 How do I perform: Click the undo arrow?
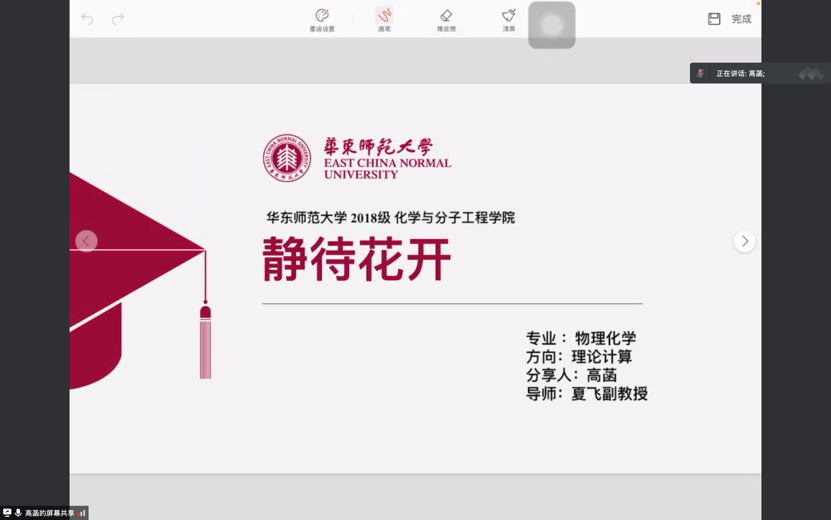(87, 19)
